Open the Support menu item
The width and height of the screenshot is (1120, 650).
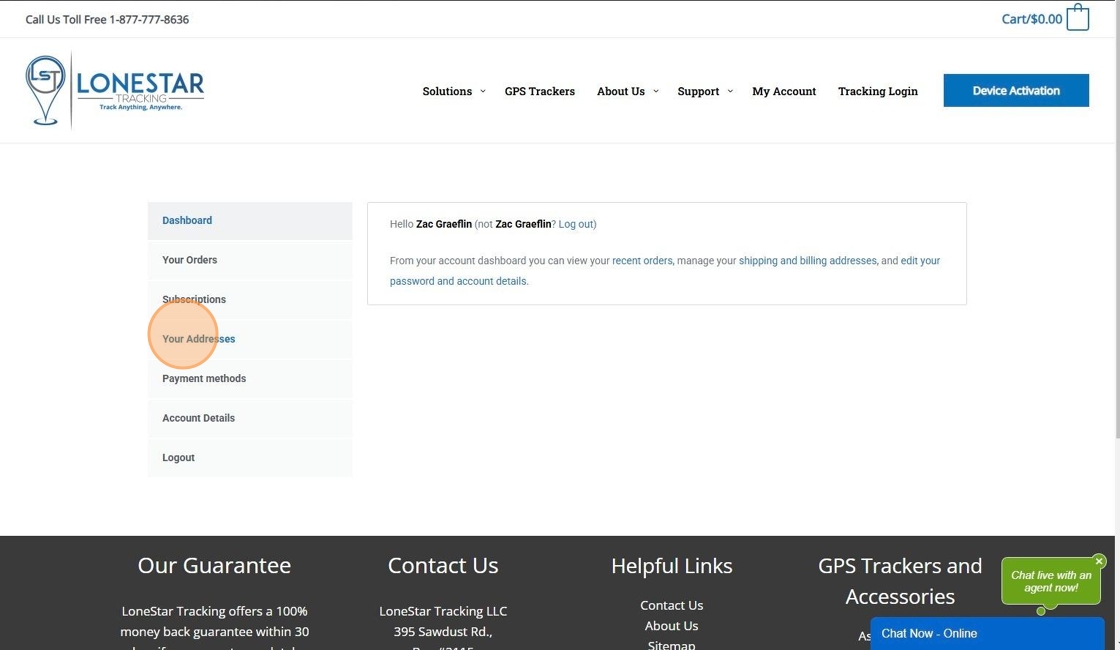point(698,91)
